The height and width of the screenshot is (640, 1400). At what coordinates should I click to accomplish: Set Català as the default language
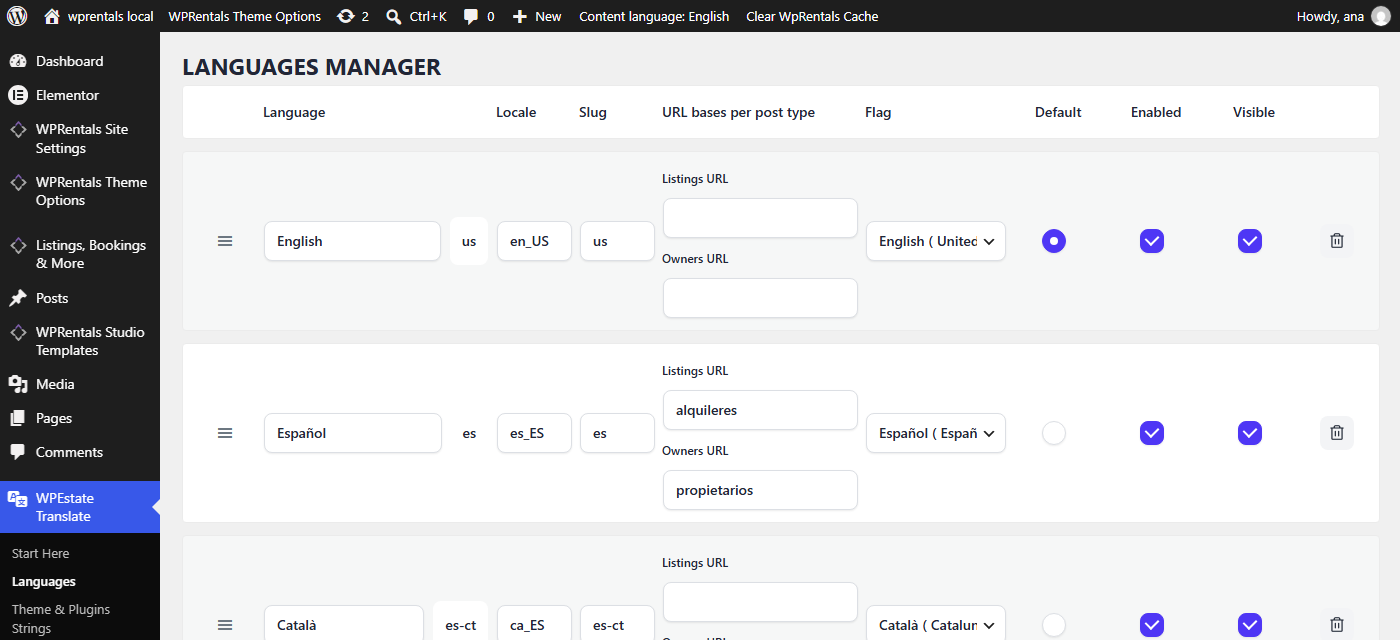tap(1054, 625)
